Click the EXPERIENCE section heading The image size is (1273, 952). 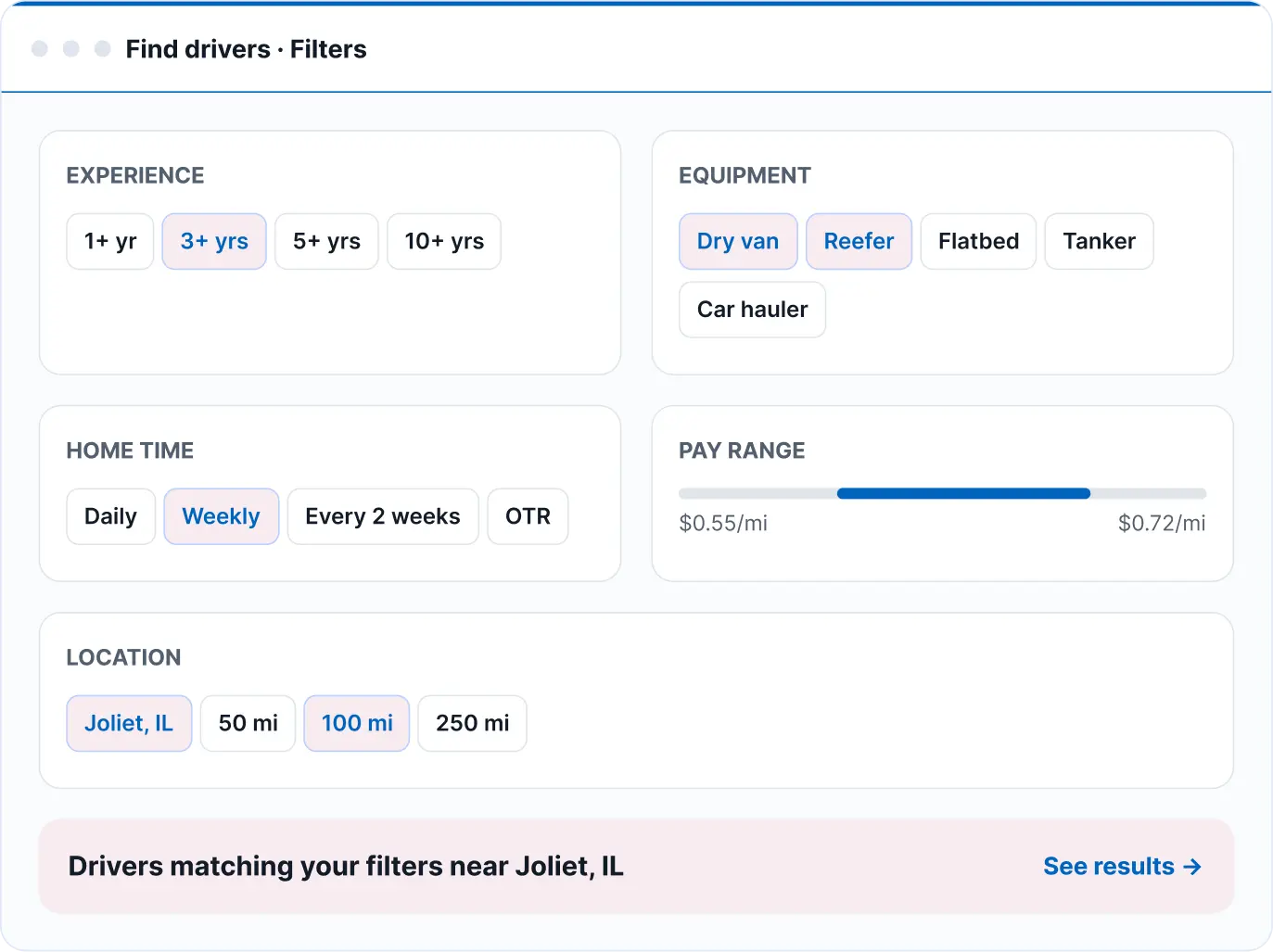click(135, 175)
